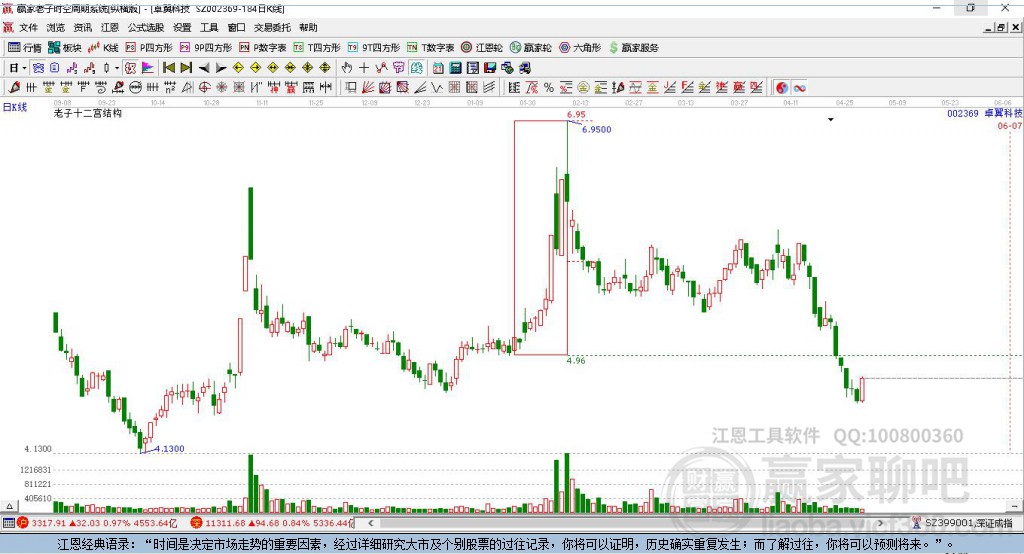The height and width of the screenshot is (554, 1024).
Task: Switch to the K线 chart view
Action: tap(103, 48)
